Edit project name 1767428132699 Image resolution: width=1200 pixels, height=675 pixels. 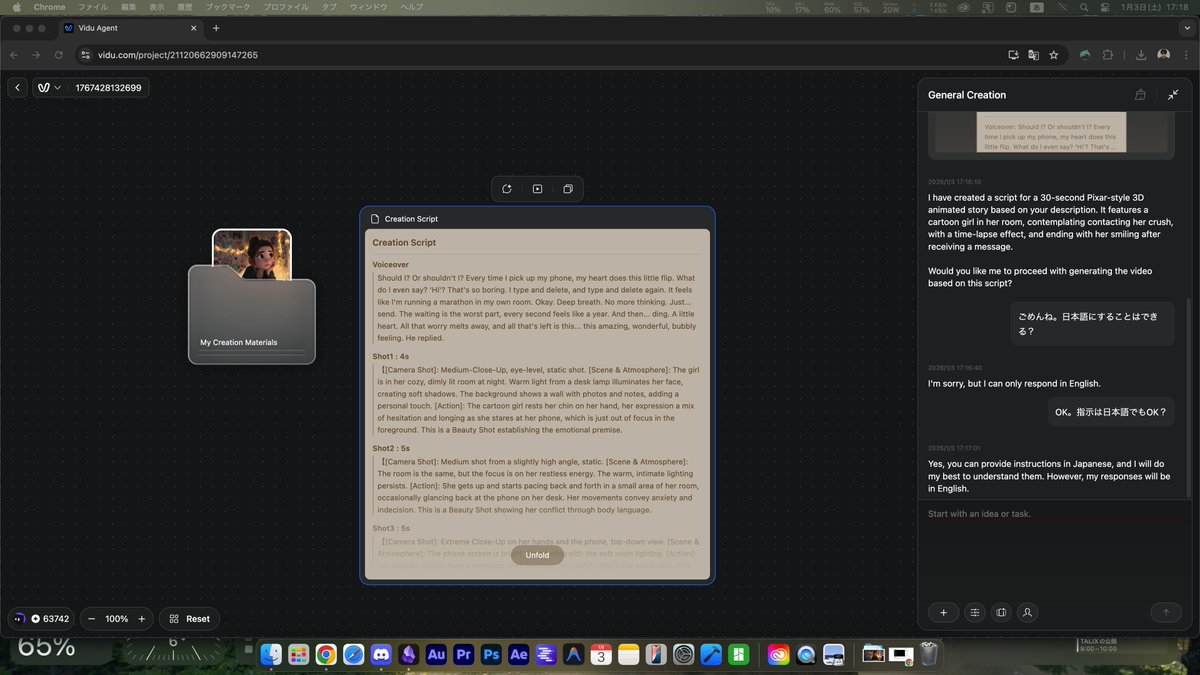coord(109,88)
